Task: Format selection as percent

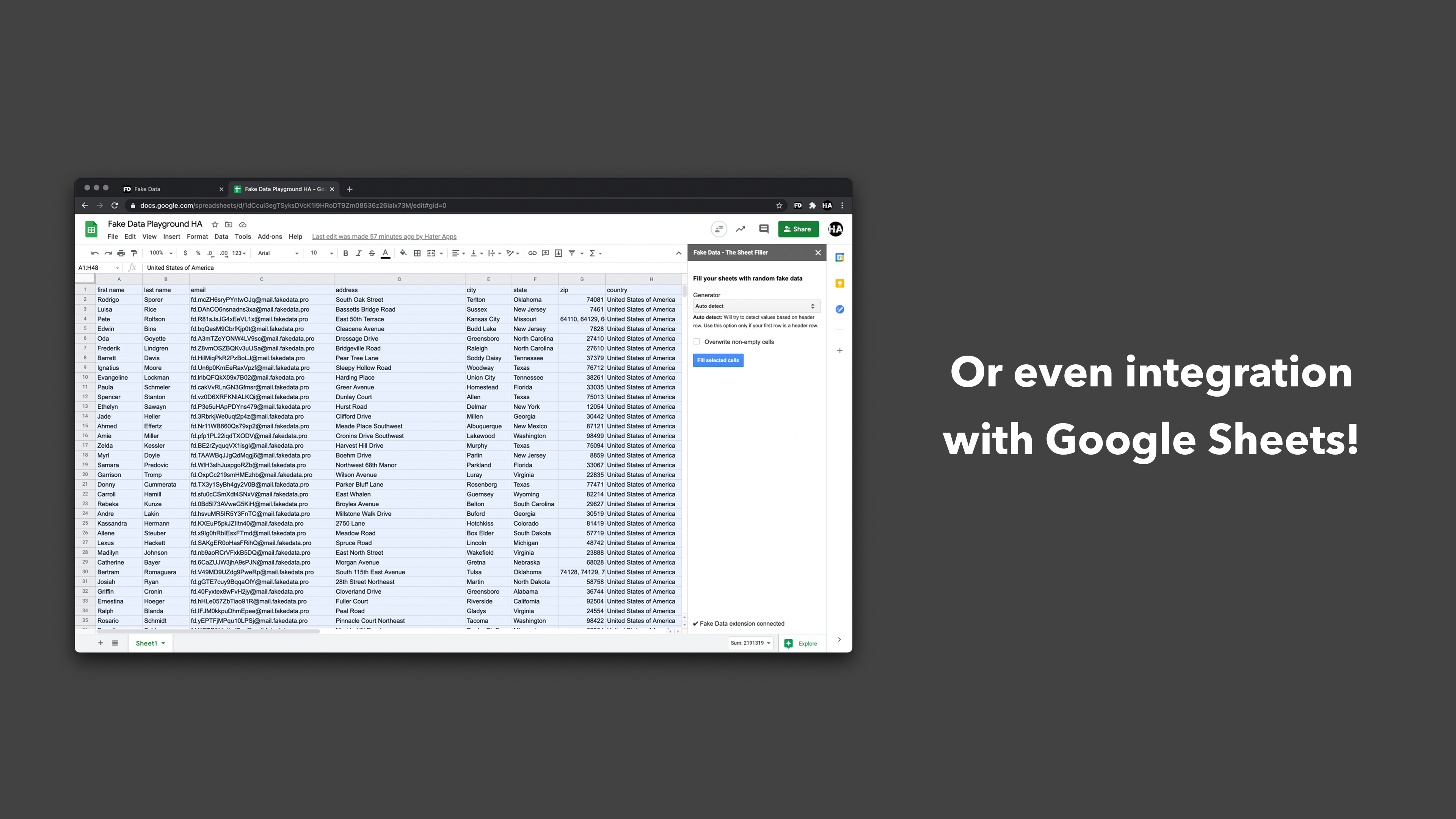Action: [198, 253]
